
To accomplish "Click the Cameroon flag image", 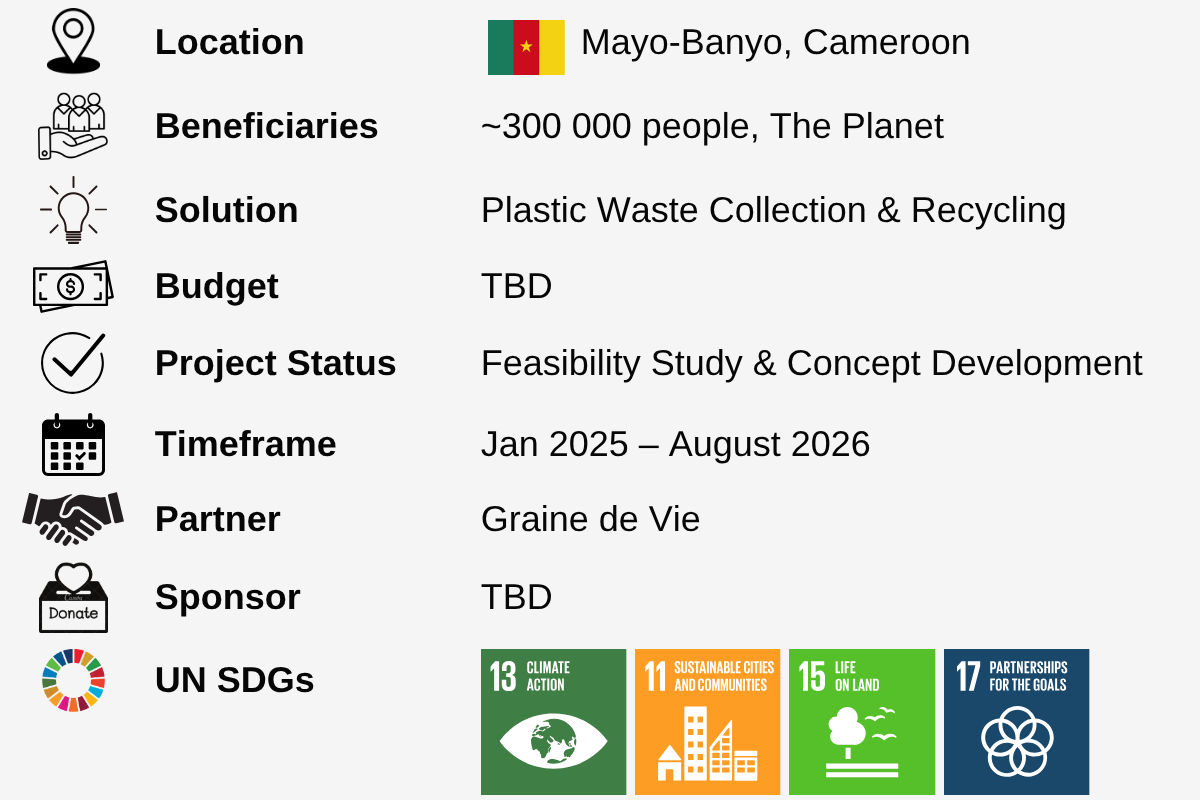I will coord(526,47).
